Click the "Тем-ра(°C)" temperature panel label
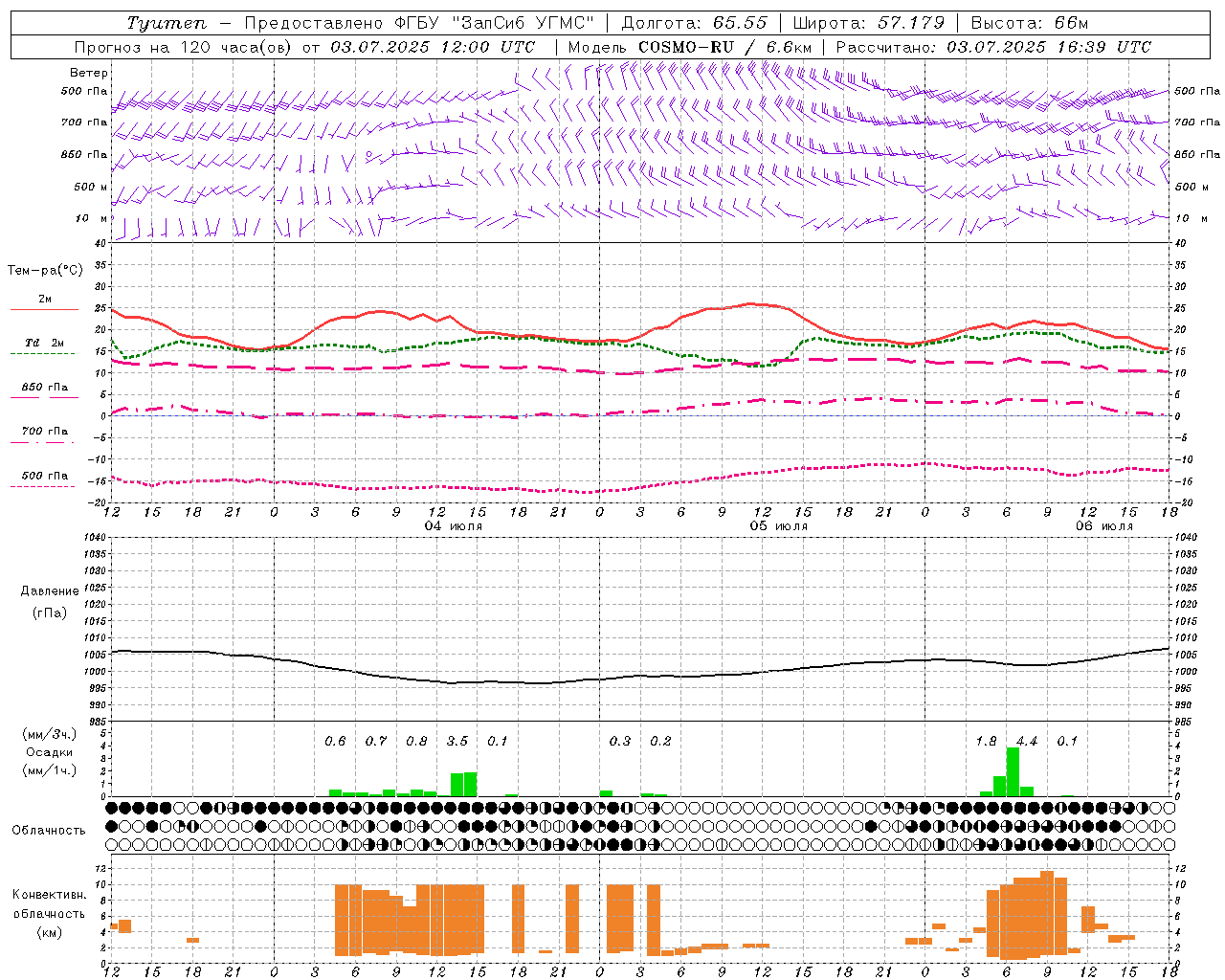 [x=45, y=271]
